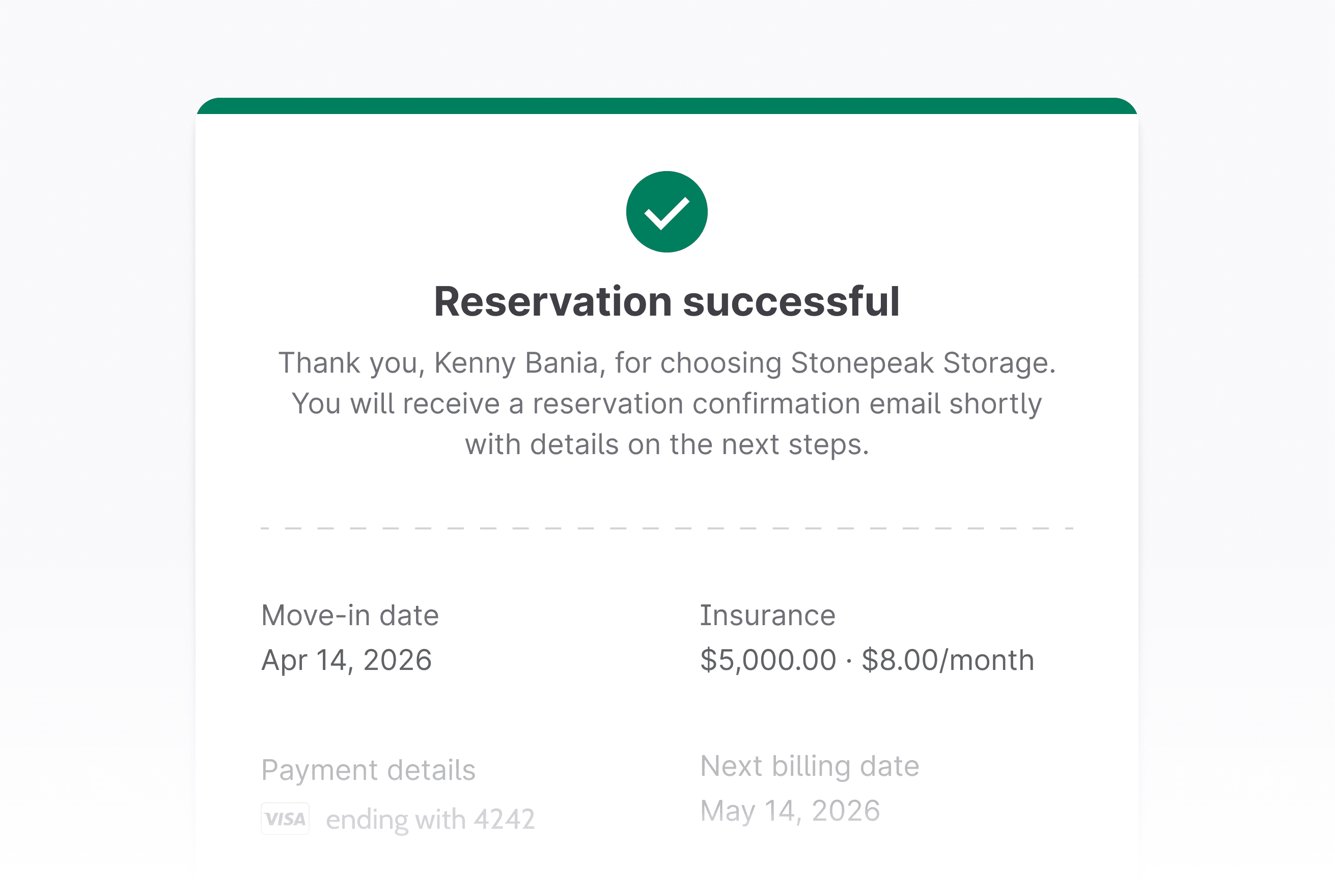Click the "Payment details" label

point(368,770)
